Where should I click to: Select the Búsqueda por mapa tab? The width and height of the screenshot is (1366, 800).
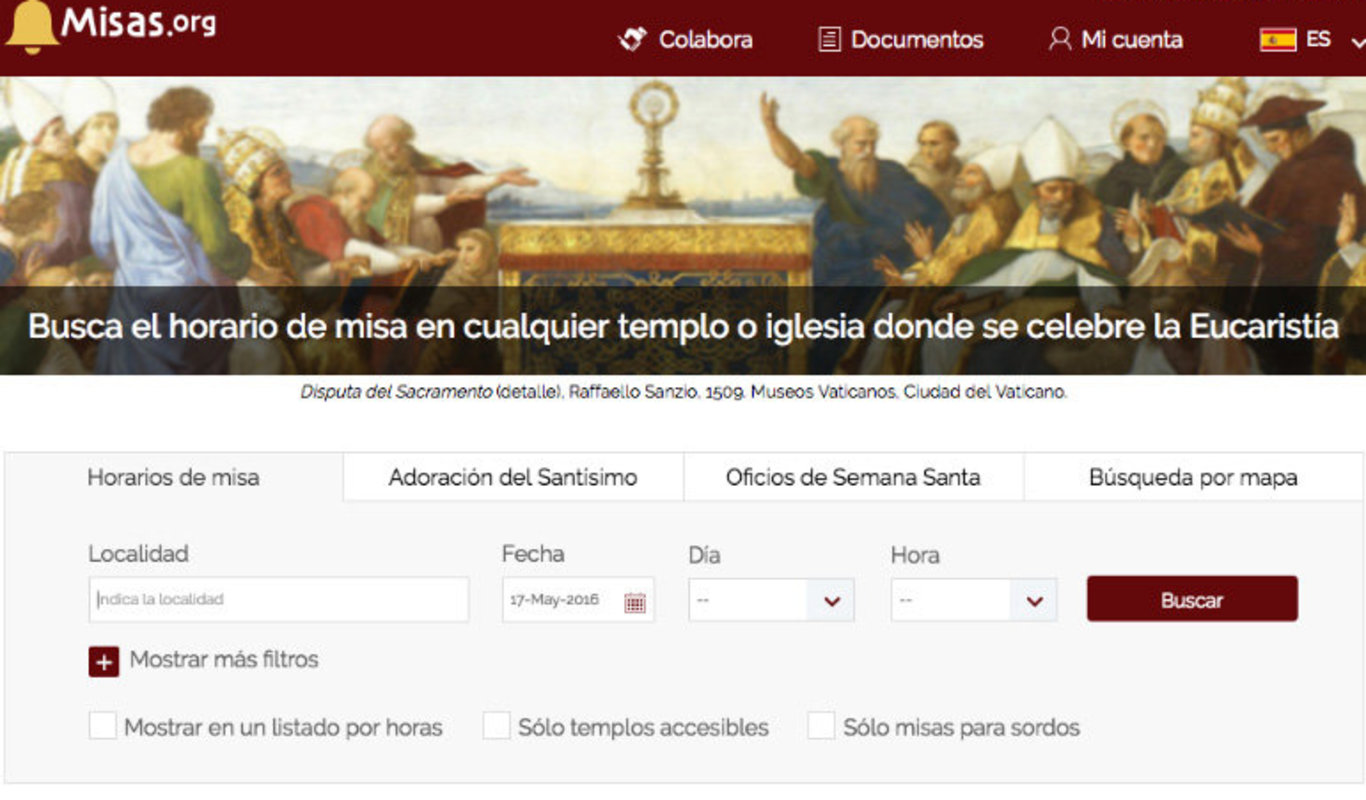tap(1193, 478)
